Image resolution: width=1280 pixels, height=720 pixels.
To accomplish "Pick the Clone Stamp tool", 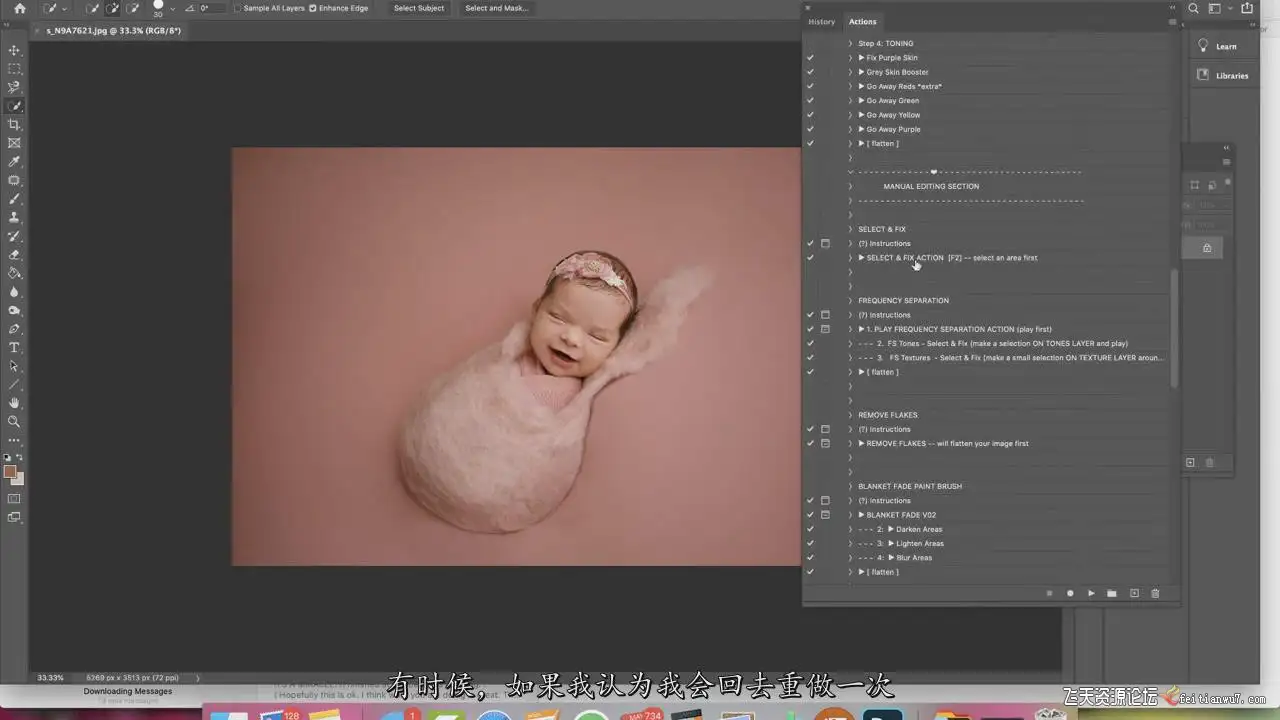I will tap(14, 217).
